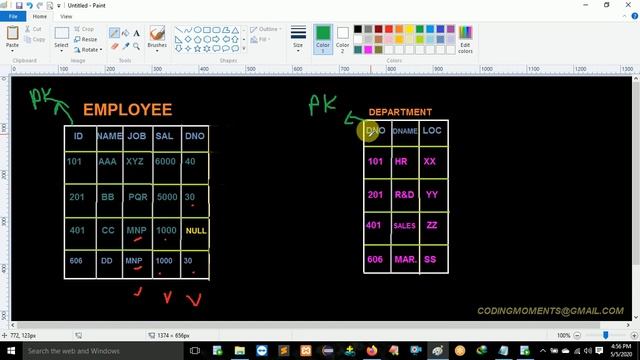
Task: Open the Size line thickness dropdown
Action: pyautogui.click(x=298, y=39)
